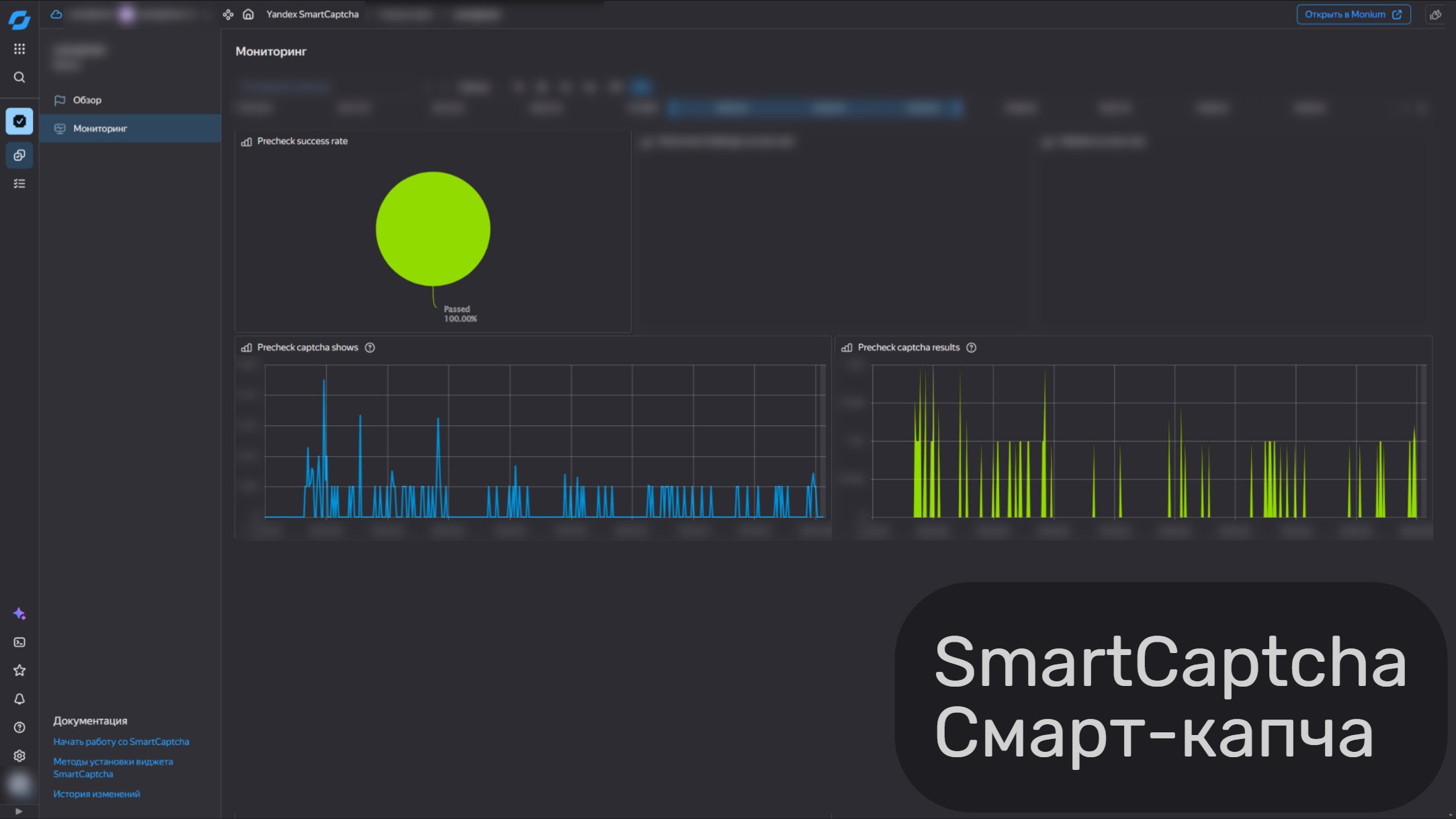Click the Yandex Cloud logo icon
This screenshot has width=1456, height=819.
pos(19,20)
